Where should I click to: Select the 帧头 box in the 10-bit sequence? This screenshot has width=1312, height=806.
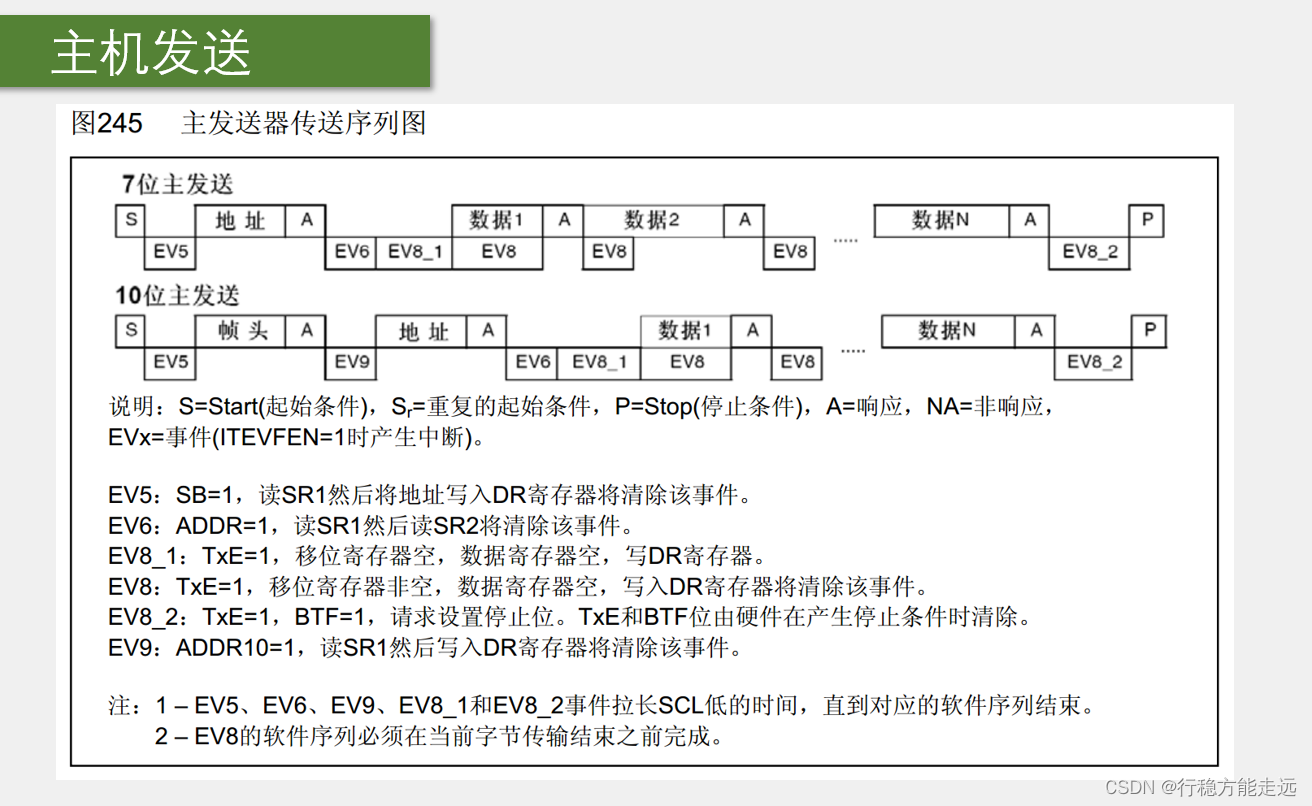241,331
